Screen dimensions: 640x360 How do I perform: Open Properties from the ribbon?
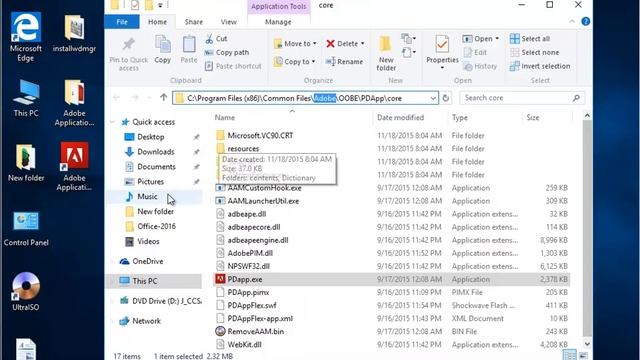(x=442, y=52)
